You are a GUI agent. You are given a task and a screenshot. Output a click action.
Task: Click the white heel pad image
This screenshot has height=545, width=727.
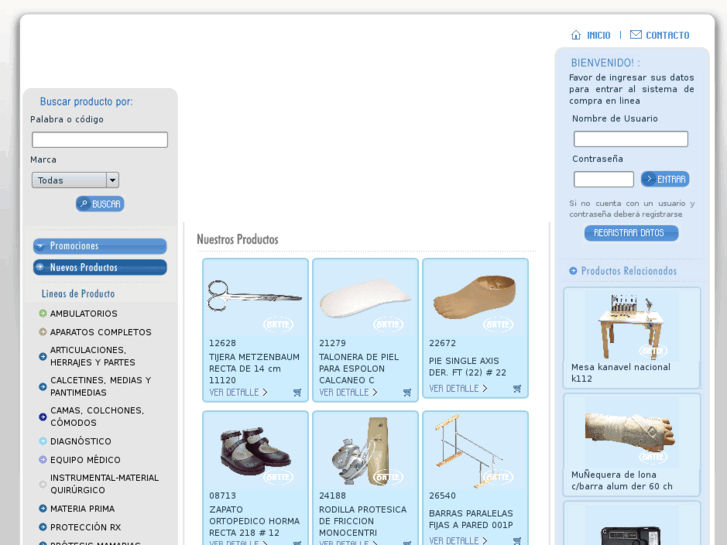click(365, 298)
